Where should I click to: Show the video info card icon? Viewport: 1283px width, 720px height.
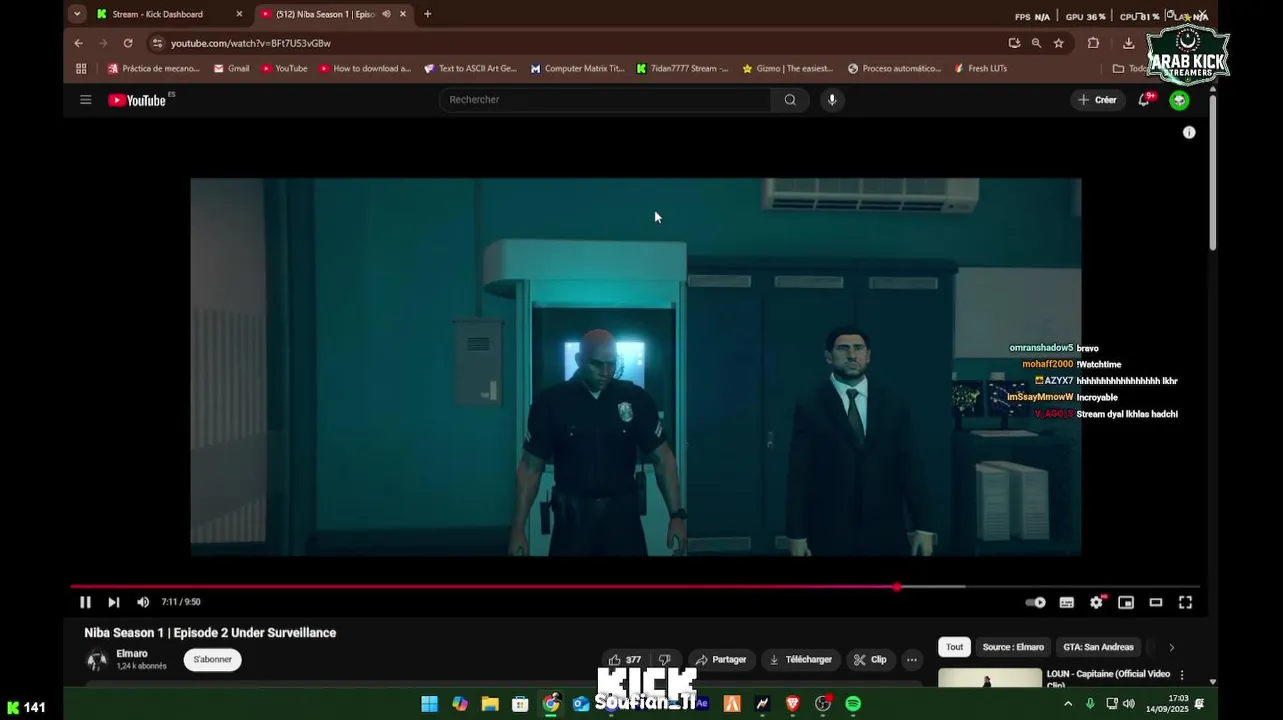coord(1189,132)
